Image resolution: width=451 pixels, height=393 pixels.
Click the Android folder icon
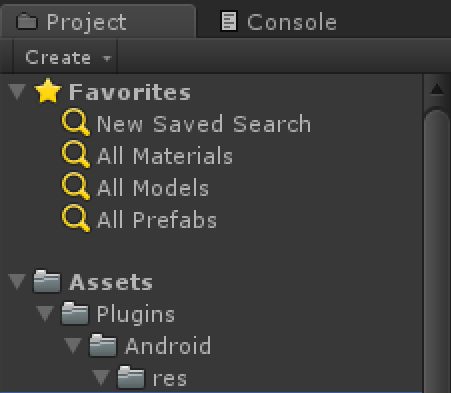tap(103, 345)
